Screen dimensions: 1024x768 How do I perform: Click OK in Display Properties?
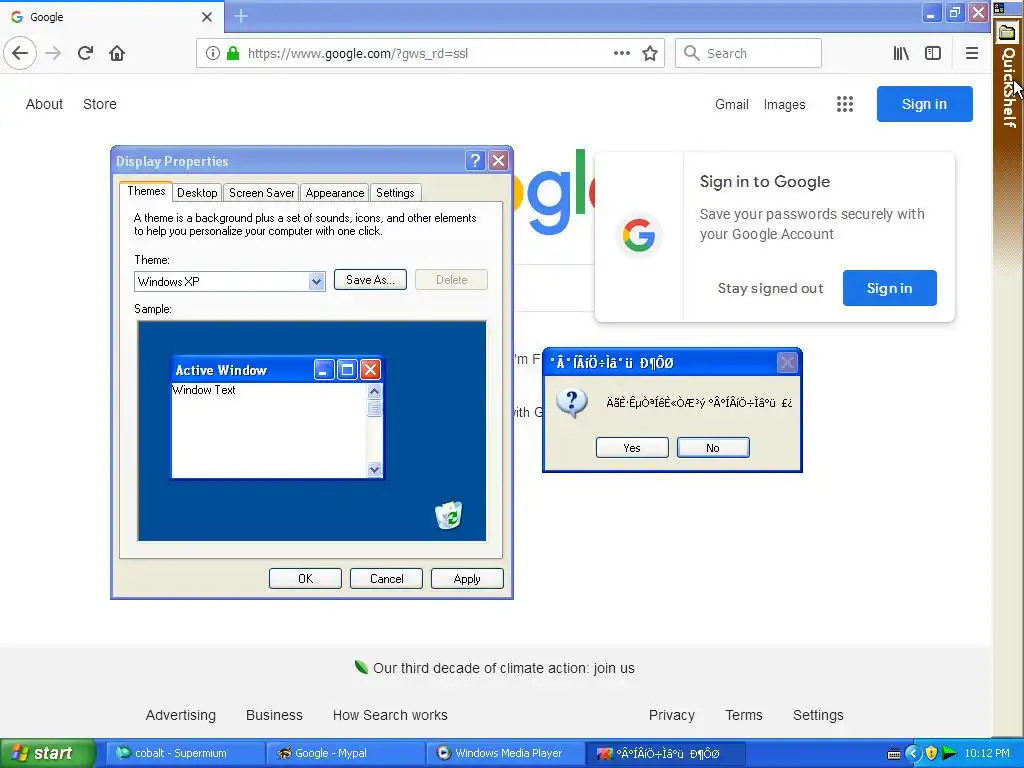(305, 579)
